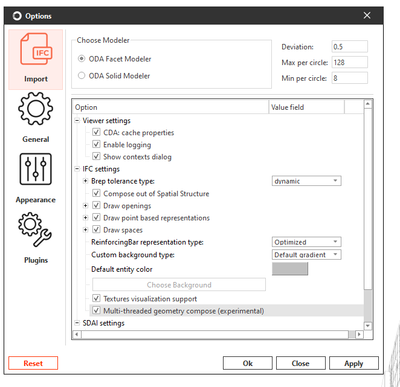Expand the Draw spaces node
Screen dimensions: 400x387
pos(86,230)
